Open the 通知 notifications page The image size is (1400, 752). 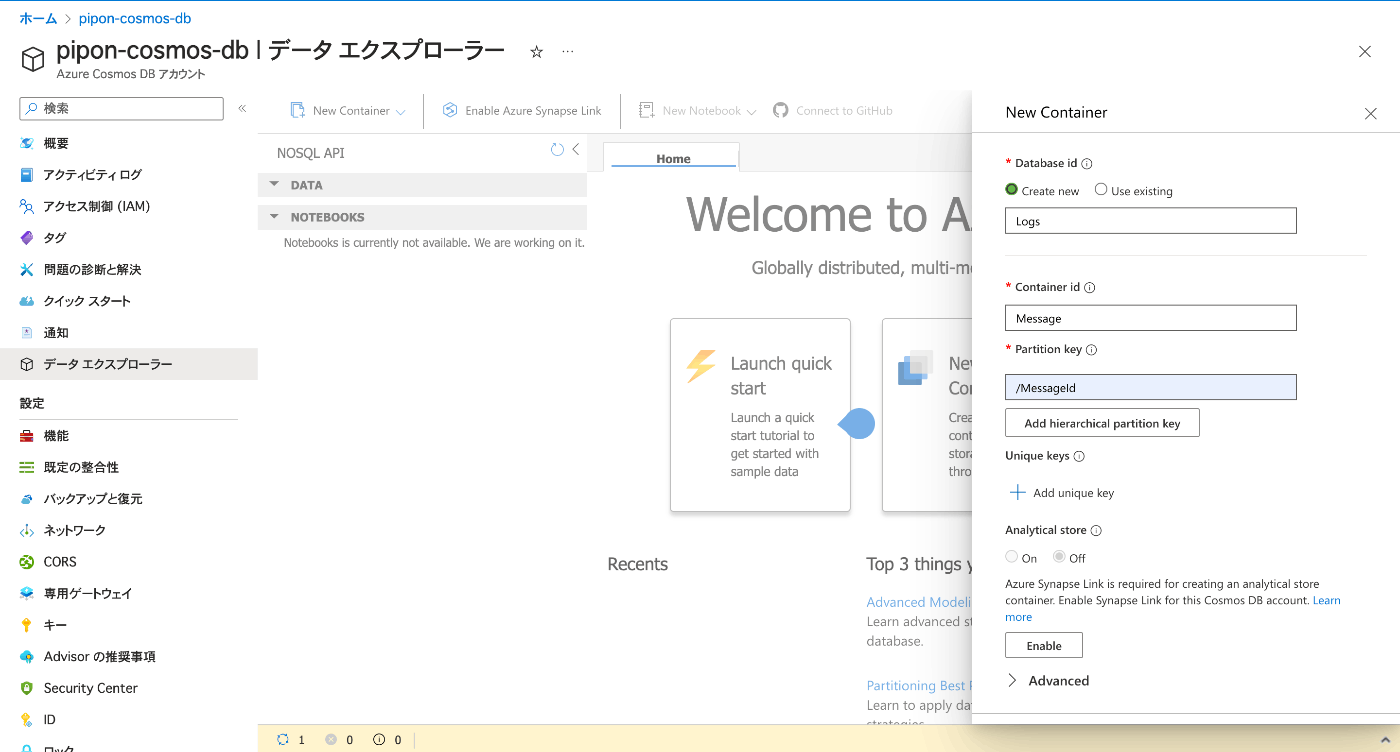[56, 333]
